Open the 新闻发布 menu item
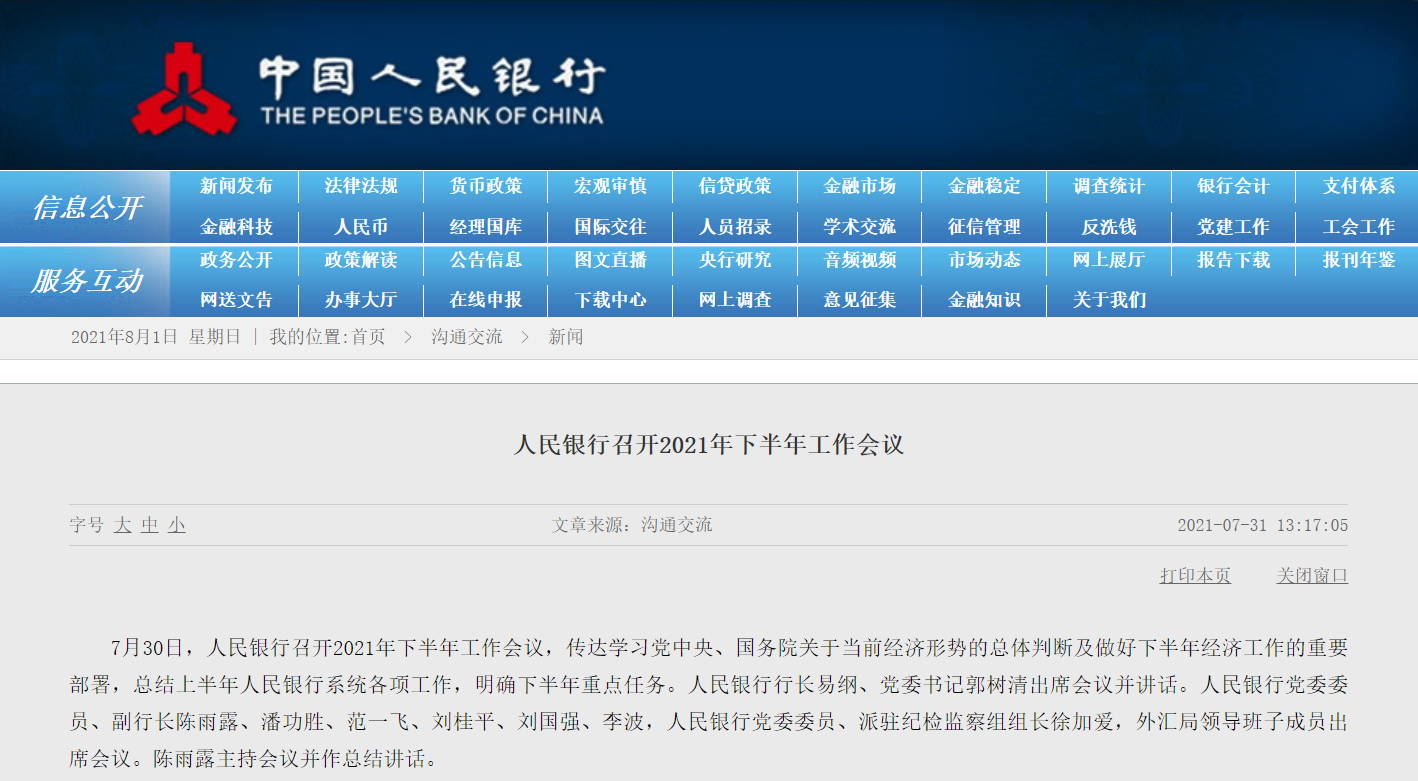The height and width of the screenshot is (781, 1418). coord(236,186)
